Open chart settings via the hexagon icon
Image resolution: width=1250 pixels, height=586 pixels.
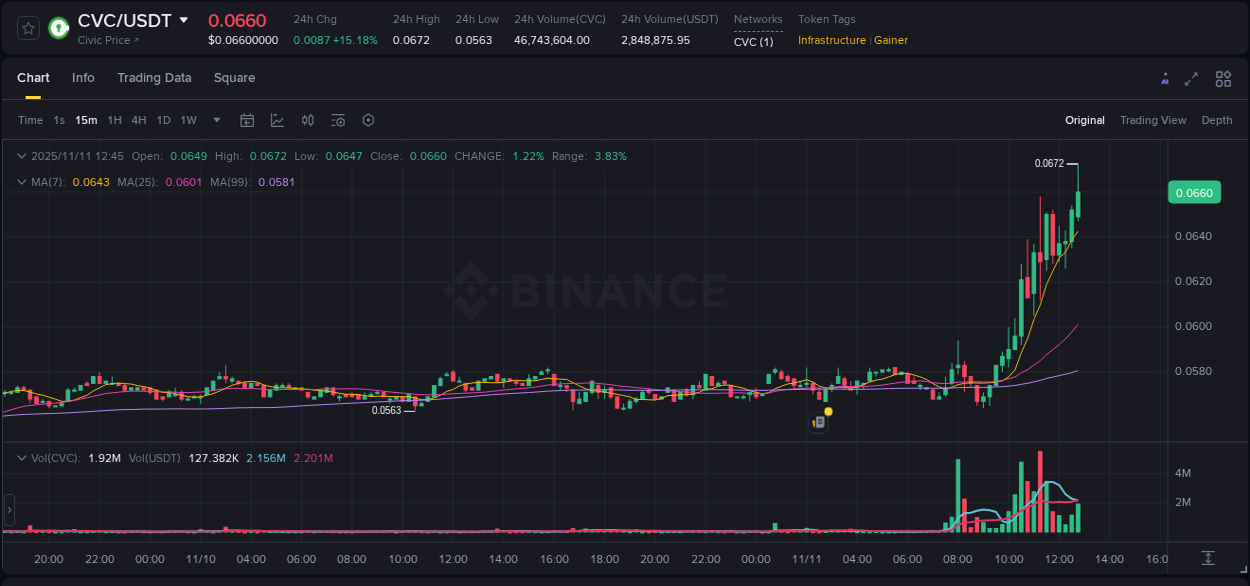[368, 120]
